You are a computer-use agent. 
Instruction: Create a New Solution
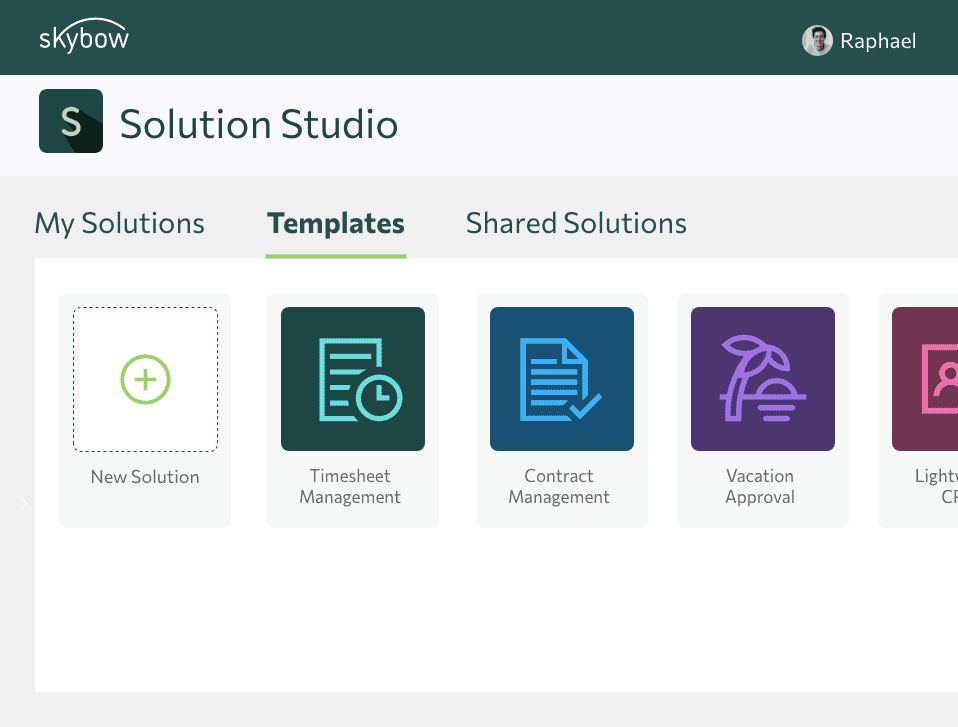(145, 410)
